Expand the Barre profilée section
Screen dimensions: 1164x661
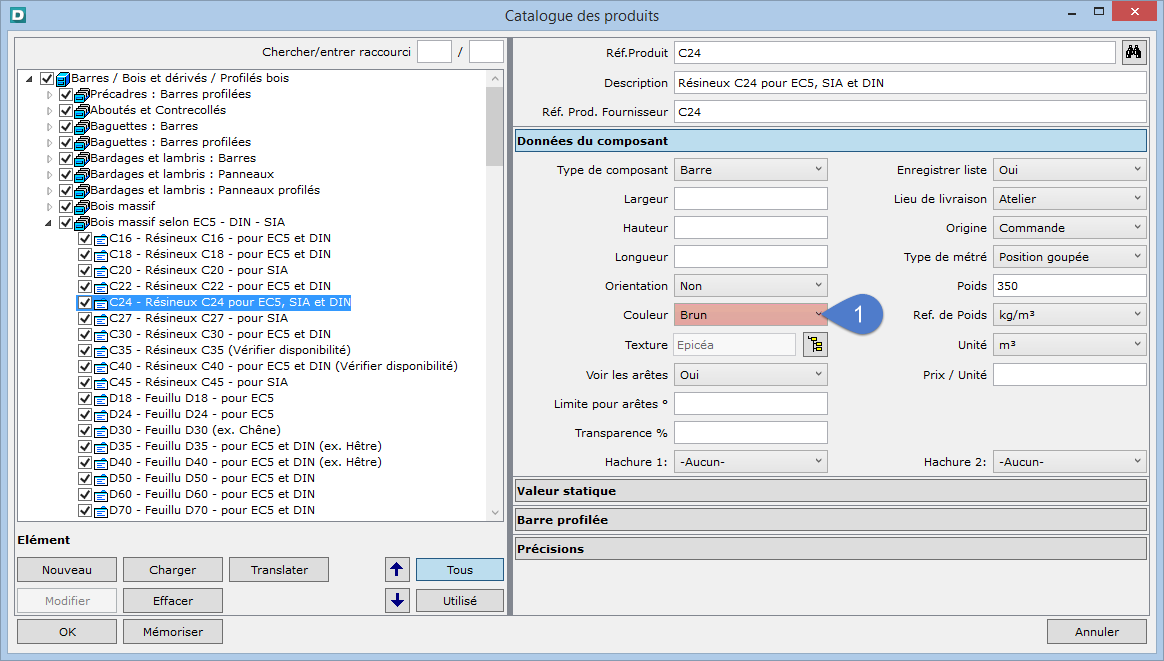tap(829, 520)
